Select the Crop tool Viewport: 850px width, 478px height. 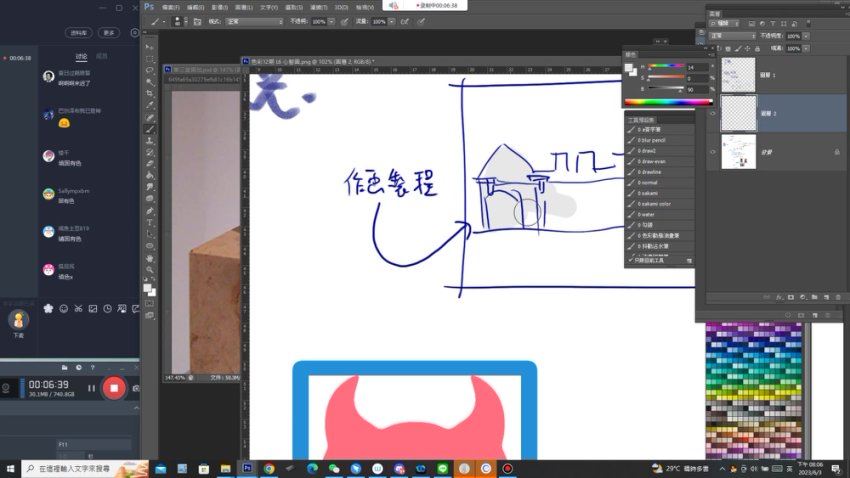pyautogui.click(x=150, y=93)
